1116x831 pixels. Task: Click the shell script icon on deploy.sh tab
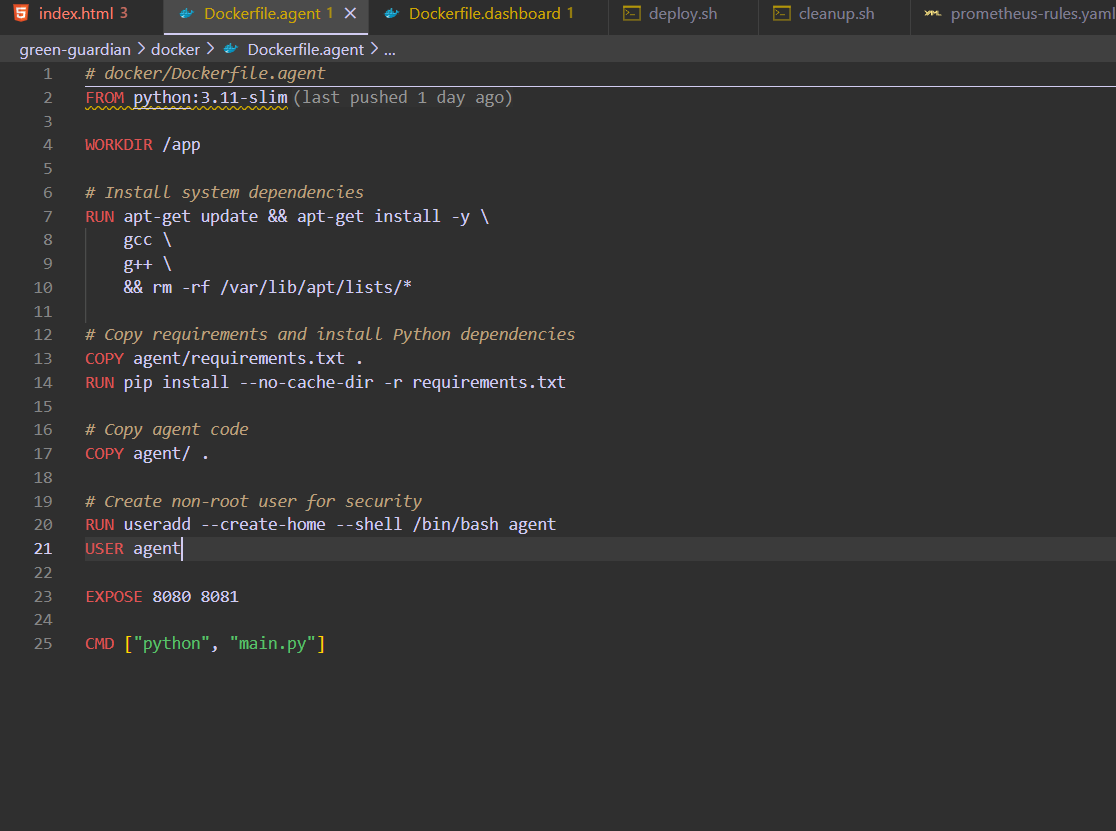coord(632,14)
